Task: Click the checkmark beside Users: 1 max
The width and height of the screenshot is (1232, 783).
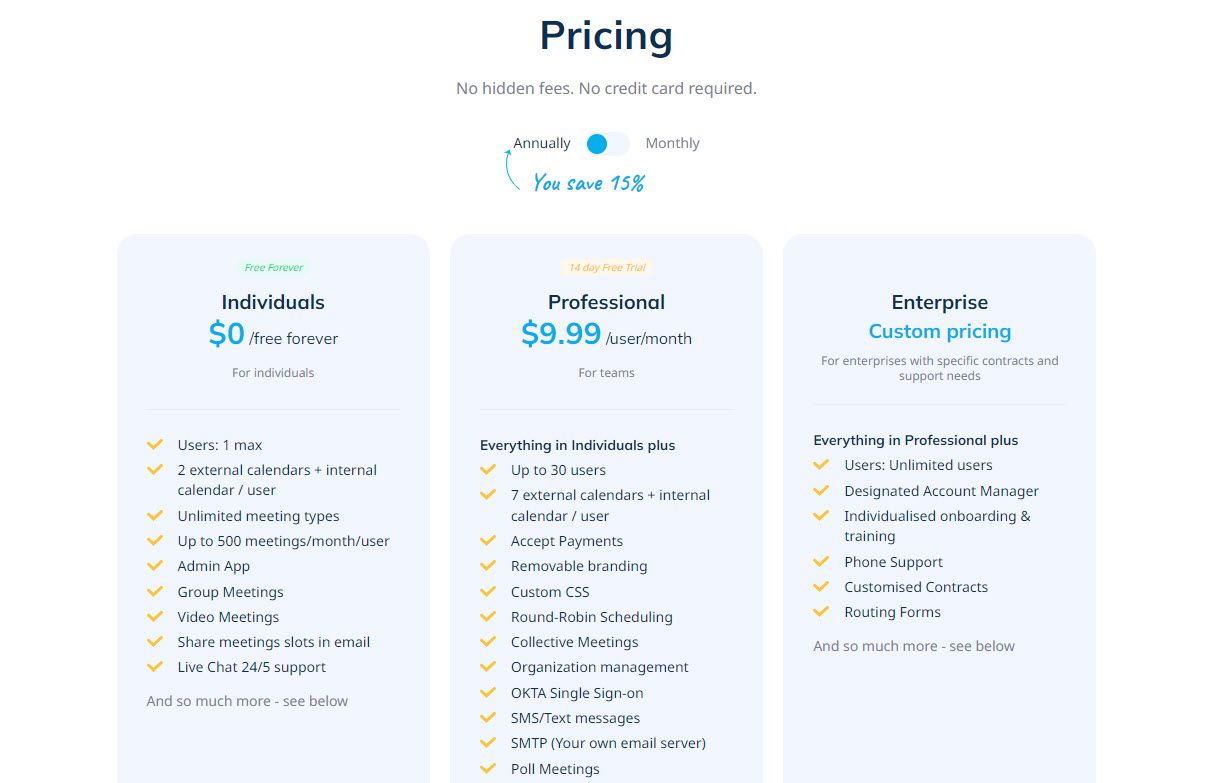Action: 155,445
